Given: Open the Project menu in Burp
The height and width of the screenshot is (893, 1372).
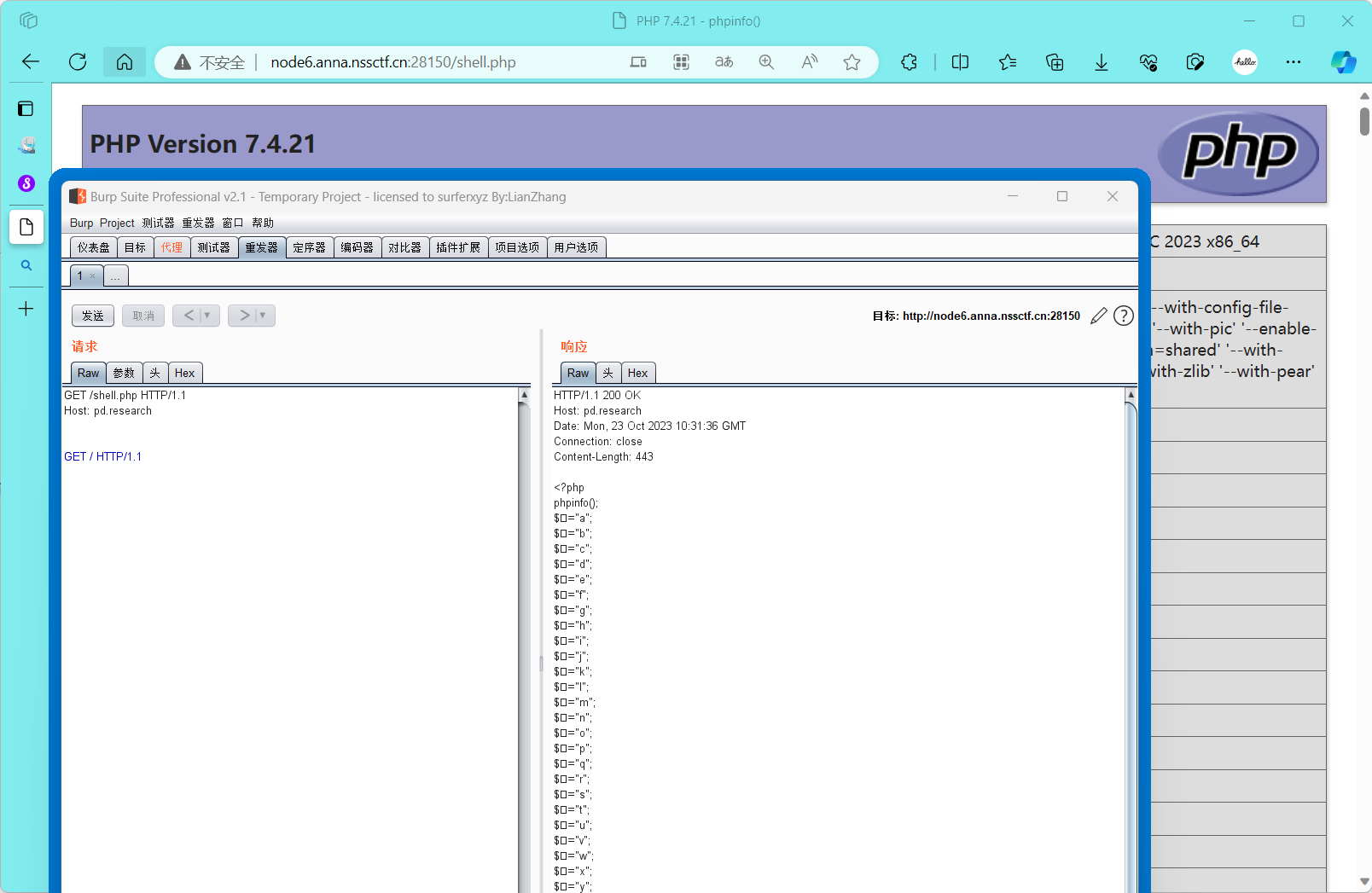Looking at the screenshot, I should 117,223.
